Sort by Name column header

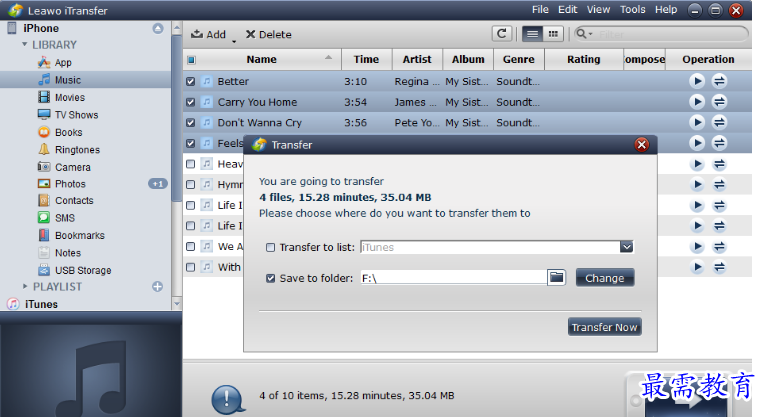(x=261, y=59)
